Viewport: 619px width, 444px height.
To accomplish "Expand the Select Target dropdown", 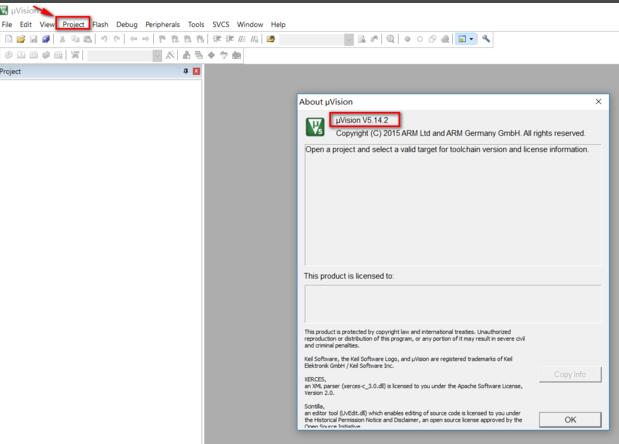I will [x=157, y=55].
